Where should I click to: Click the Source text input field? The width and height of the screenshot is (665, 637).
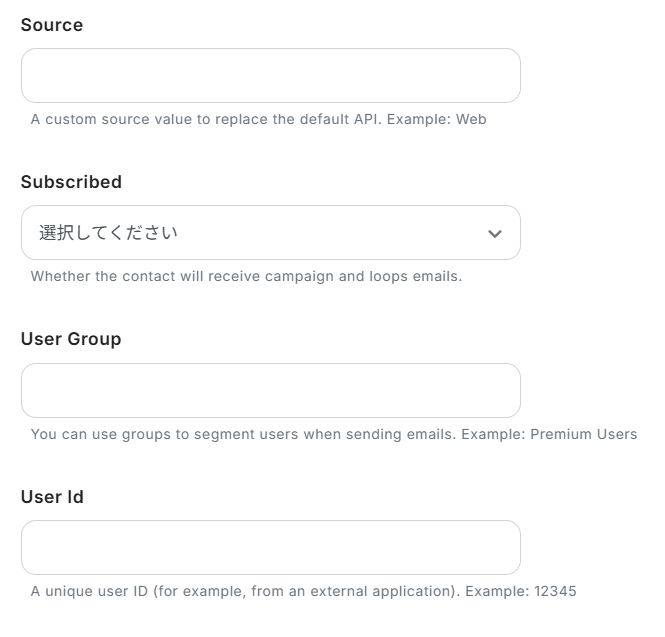[271, 75]
